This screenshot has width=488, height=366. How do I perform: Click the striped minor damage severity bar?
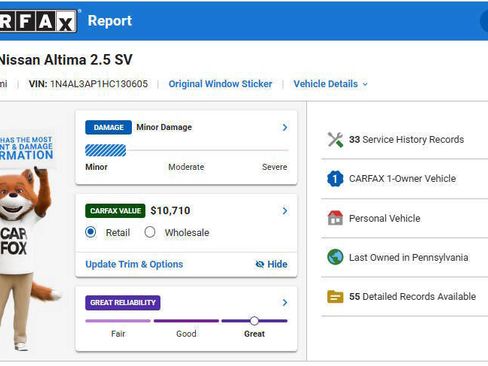click(106, 150)
